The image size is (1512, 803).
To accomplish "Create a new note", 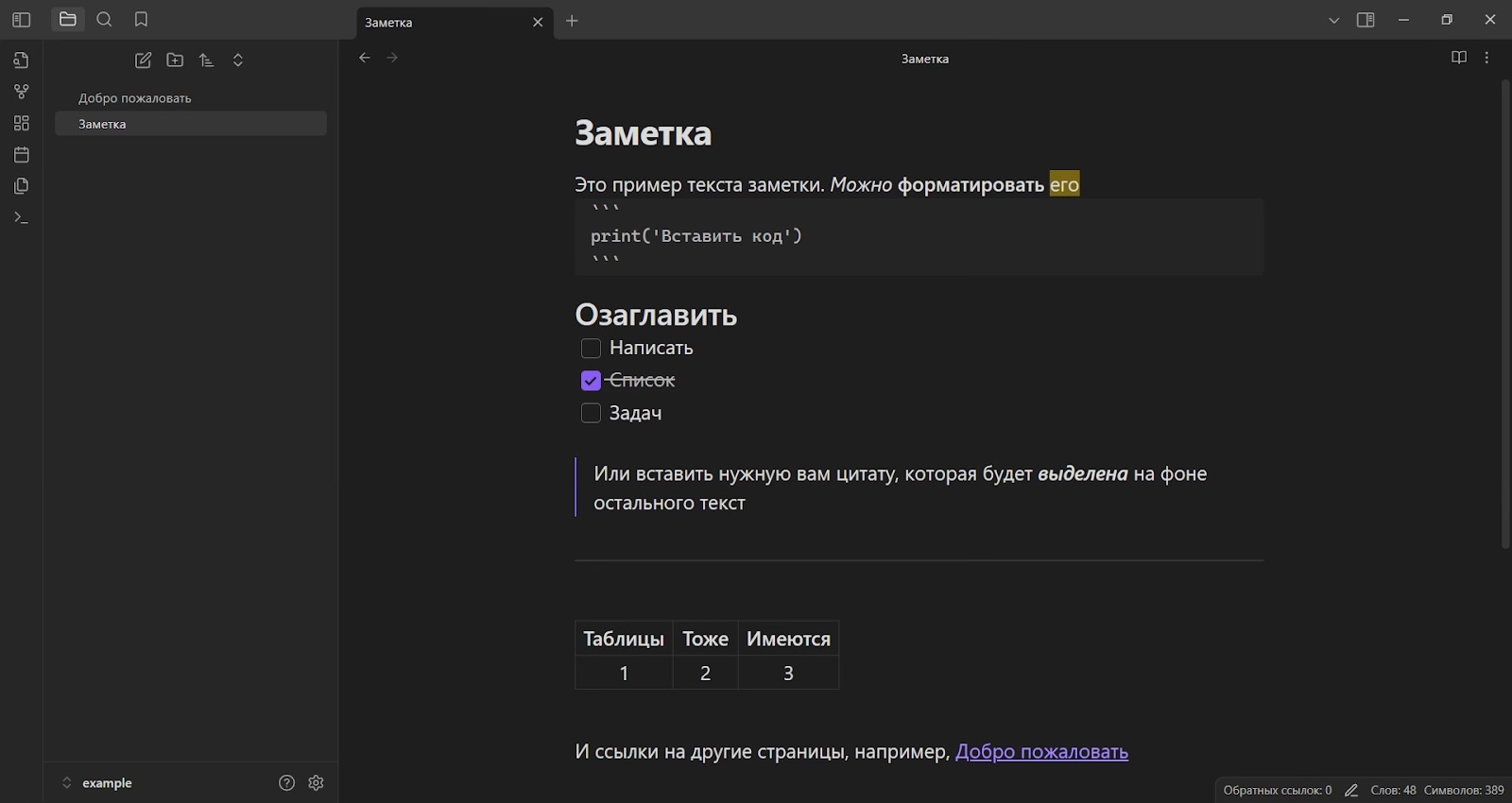I will coord(144,60).
